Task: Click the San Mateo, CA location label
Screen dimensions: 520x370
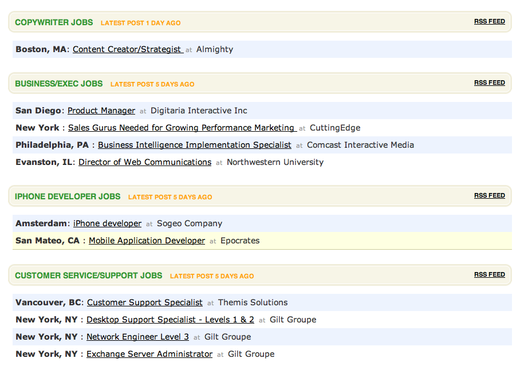Action: click(x=48, y=241)
